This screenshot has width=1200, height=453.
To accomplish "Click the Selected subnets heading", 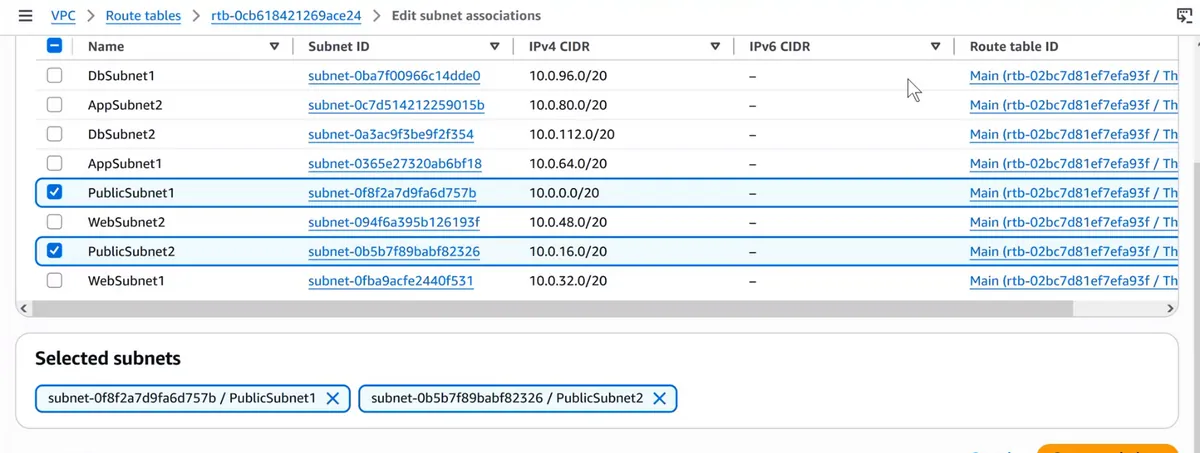I will click(108, 358).
